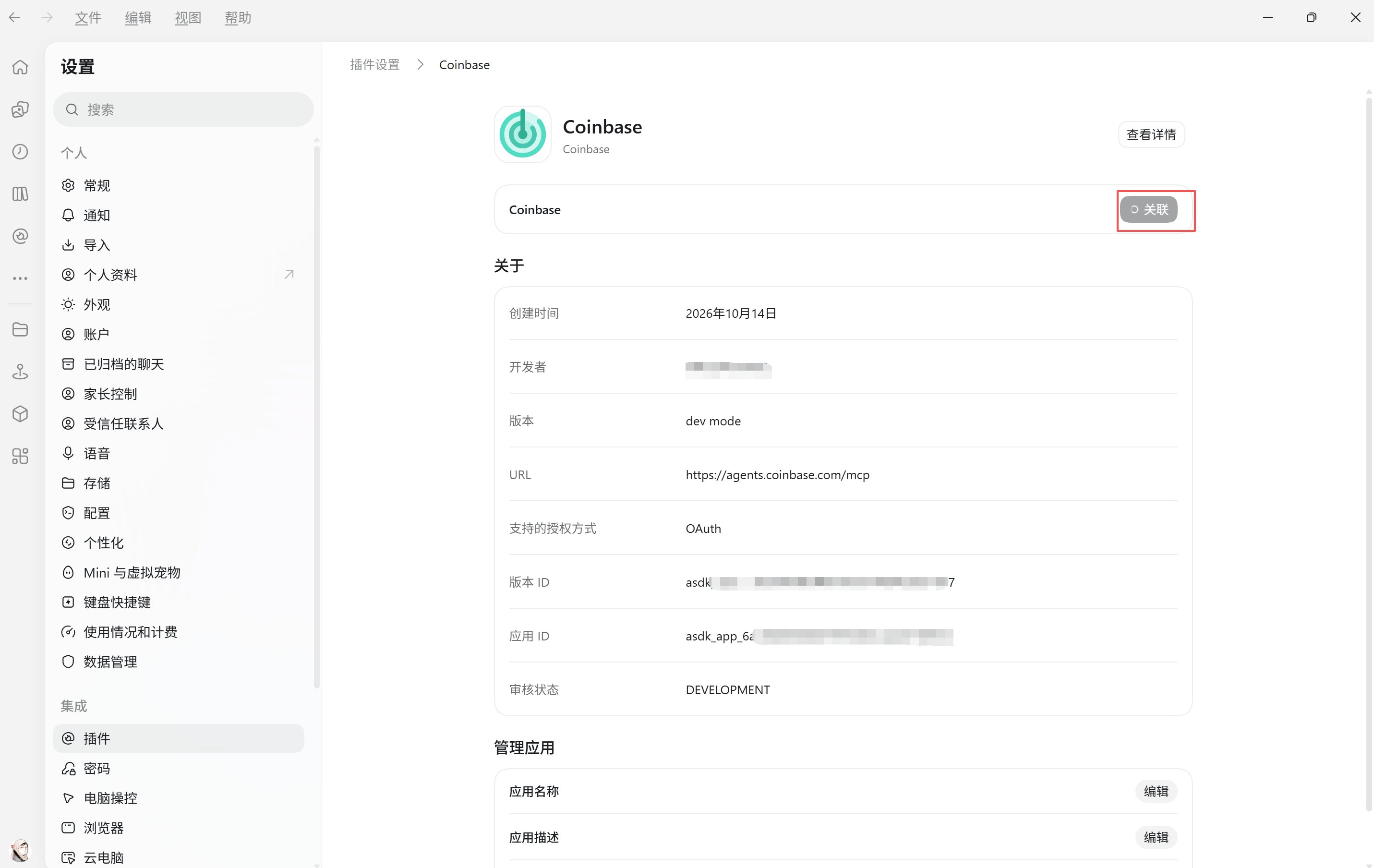Click the 关联 button for Coinbase
1374x868 pixels.
coord(1149,209)
